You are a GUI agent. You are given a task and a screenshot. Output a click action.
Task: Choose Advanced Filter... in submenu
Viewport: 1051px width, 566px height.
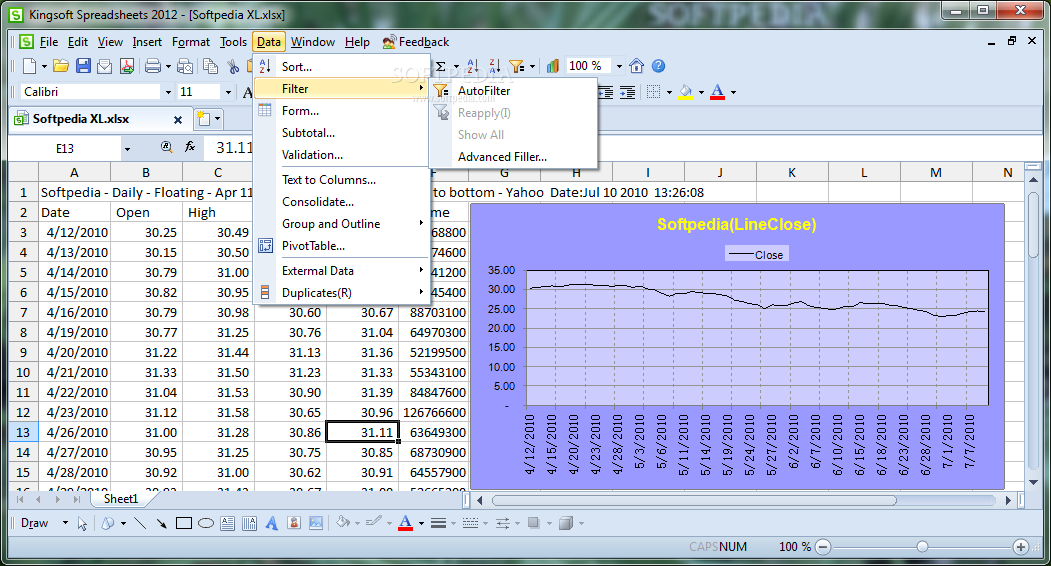[x=513, y=157]
